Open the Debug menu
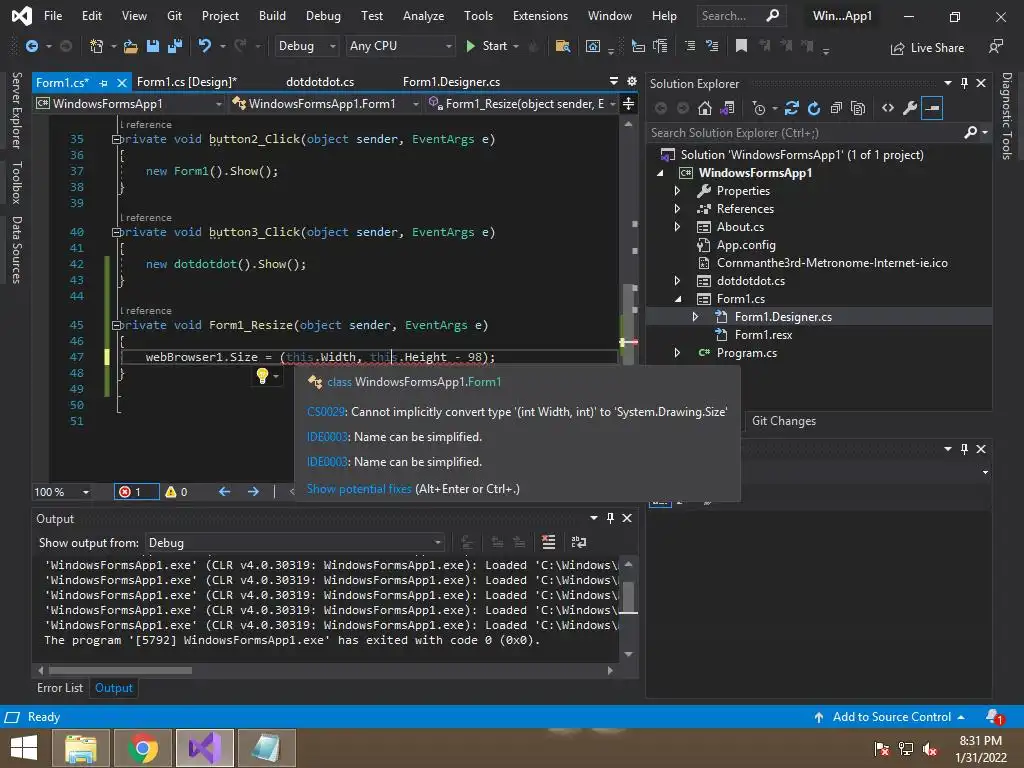This screenshot has height=768, width=1024. [x=323, y=16]
